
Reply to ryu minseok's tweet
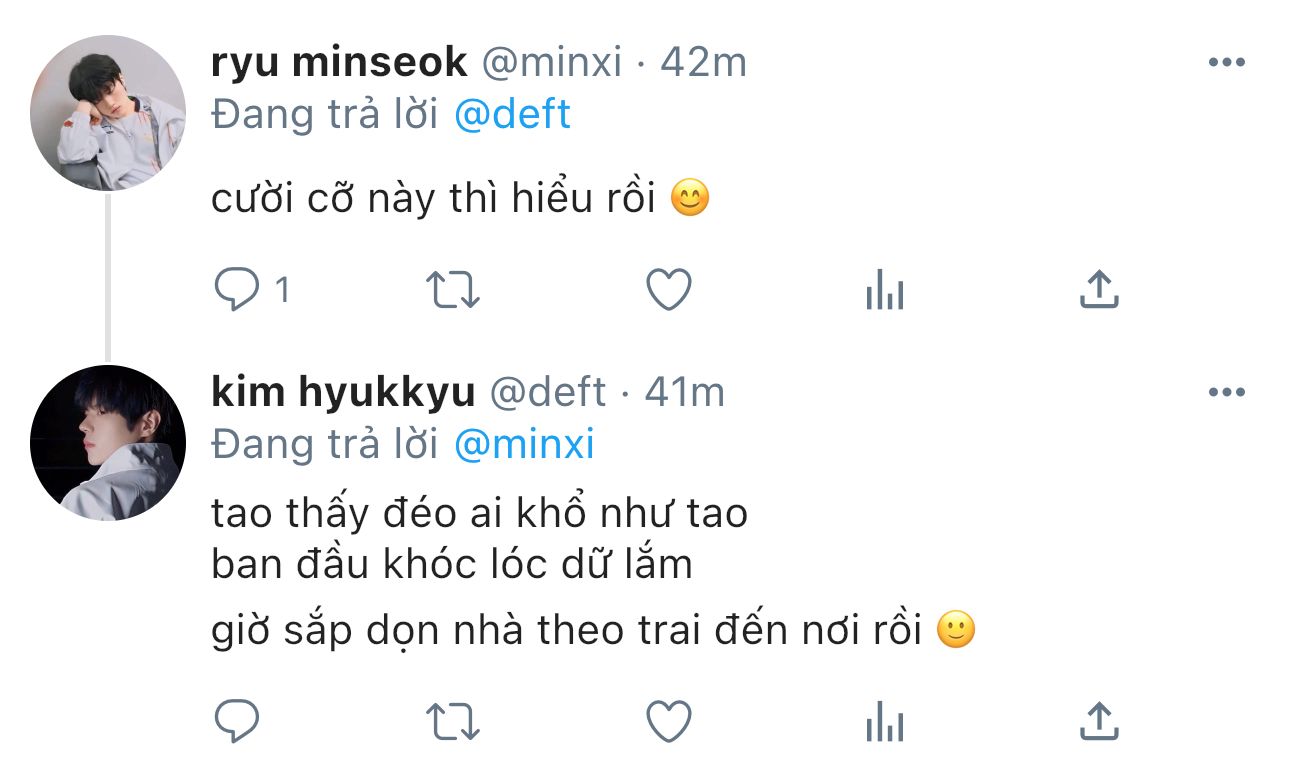tap(237, 291)
